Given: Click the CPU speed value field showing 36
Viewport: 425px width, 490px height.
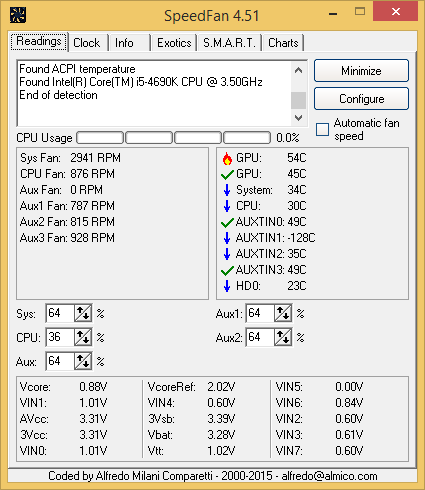Looking at the screenshot, I should pos(60,337).
